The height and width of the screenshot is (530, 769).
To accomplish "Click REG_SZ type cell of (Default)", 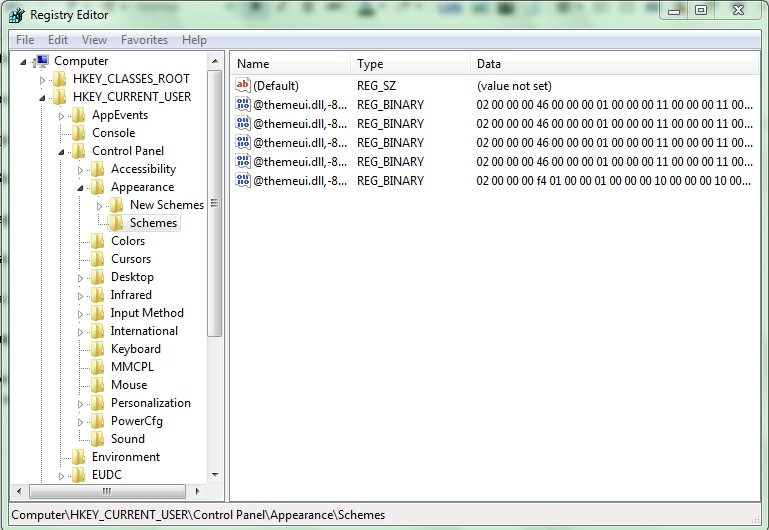I will point(376,86).
